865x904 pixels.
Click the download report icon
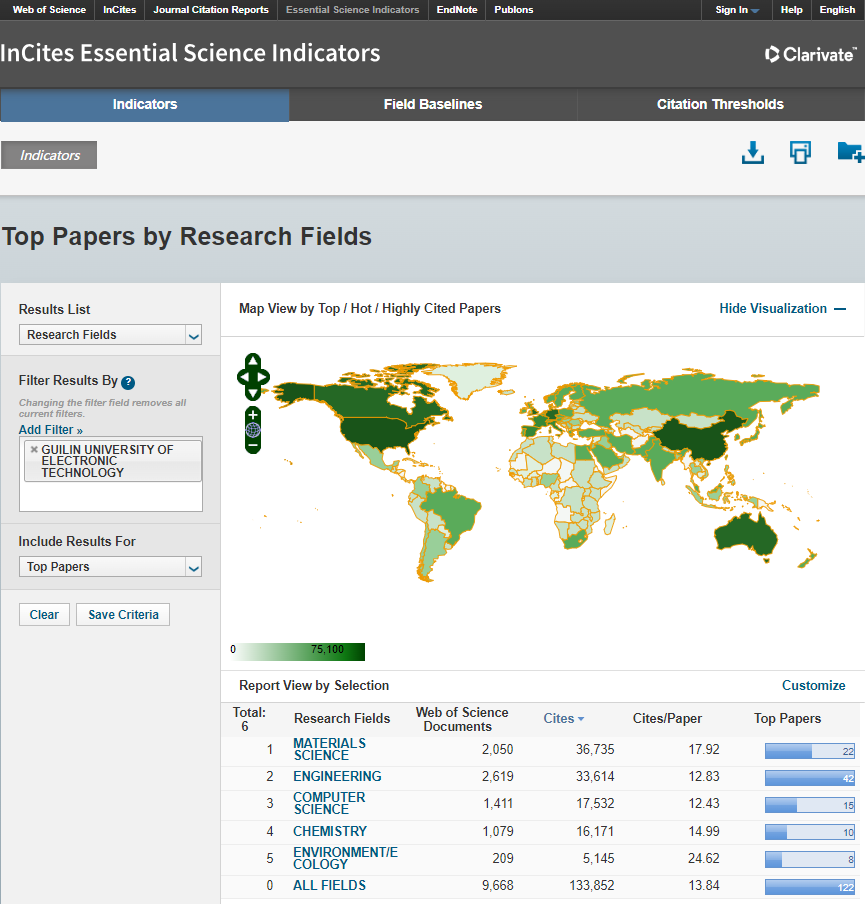(x=752, y=152)
